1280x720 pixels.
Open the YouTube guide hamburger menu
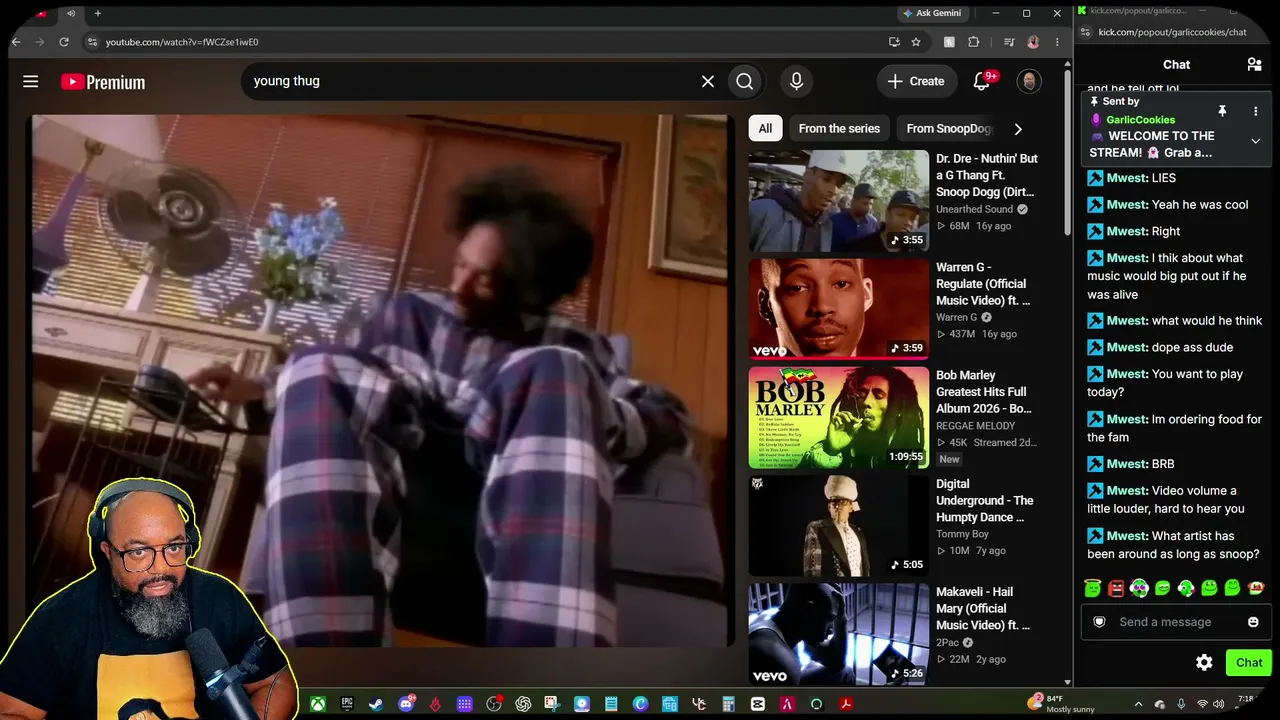coord(31,82)
